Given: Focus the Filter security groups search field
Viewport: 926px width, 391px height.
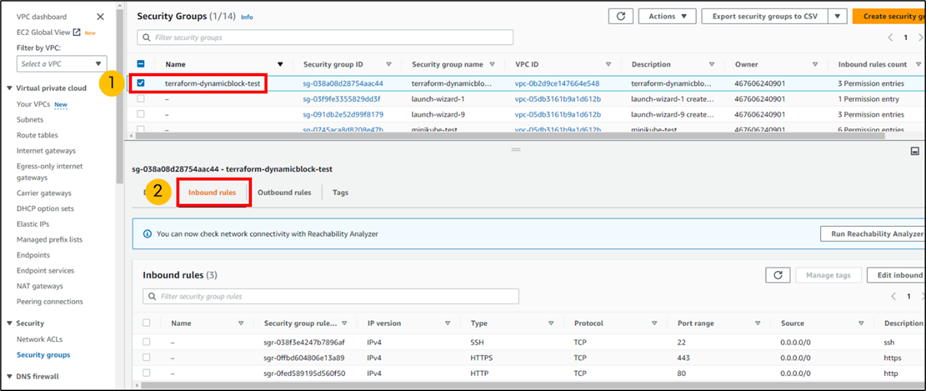Looking at the screenshot, I should (325, 37).
